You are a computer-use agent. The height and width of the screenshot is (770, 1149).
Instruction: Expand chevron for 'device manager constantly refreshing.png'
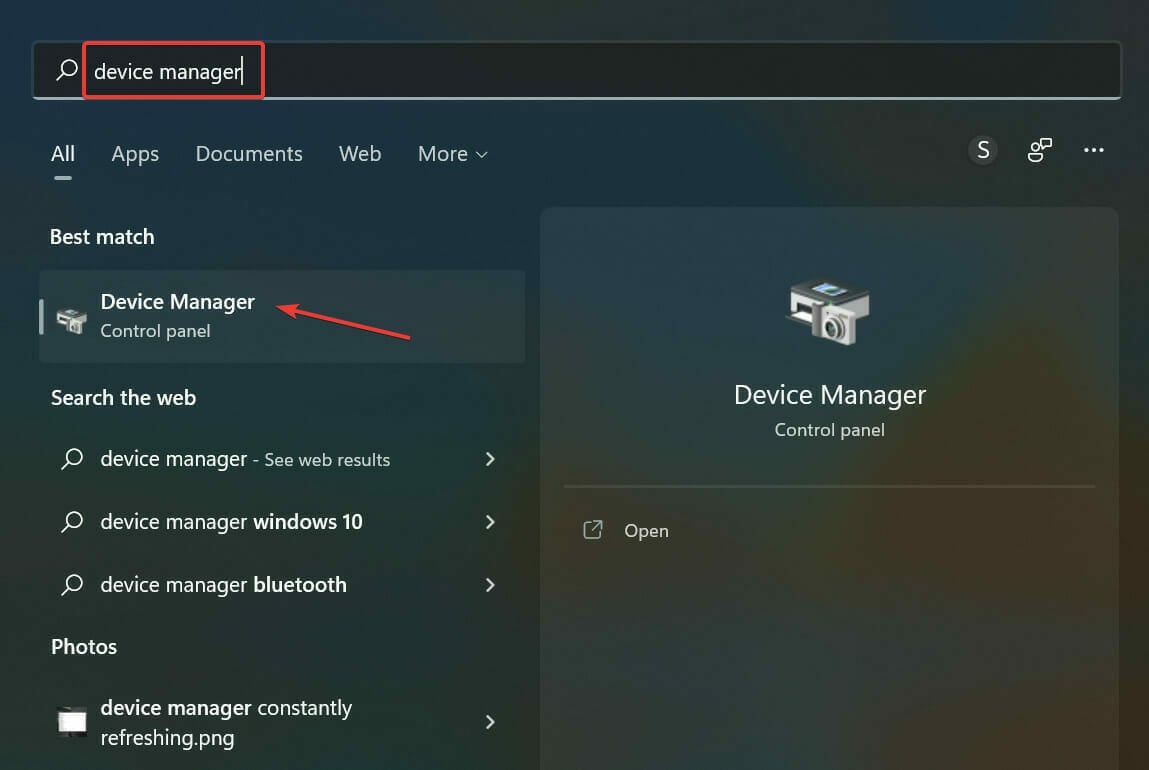pyautogui.click(x=490, y=721)
